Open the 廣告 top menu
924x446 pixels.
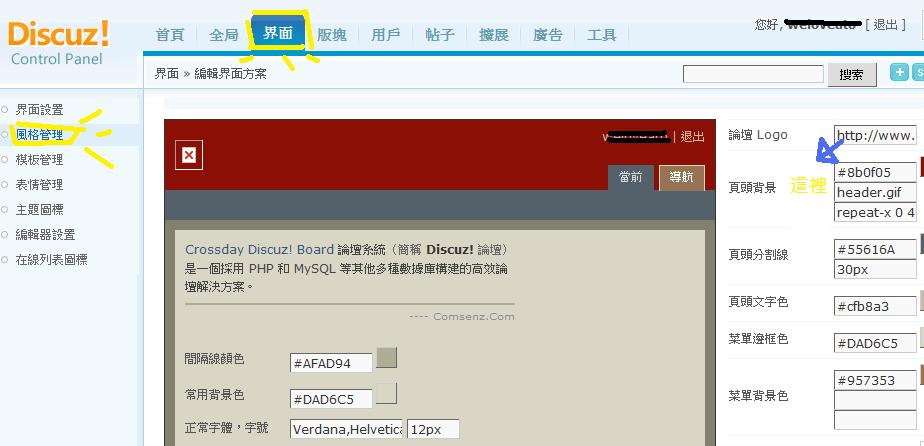[548, 35]
